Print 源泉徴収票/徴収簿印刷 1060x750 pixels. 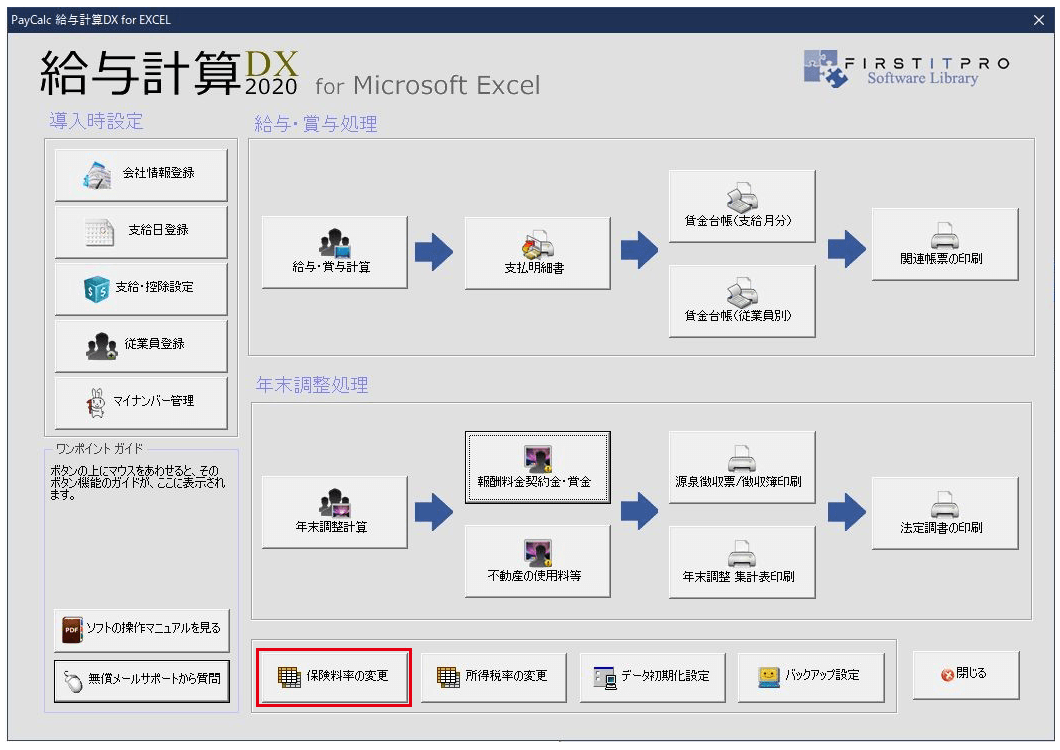click(742, 467)
